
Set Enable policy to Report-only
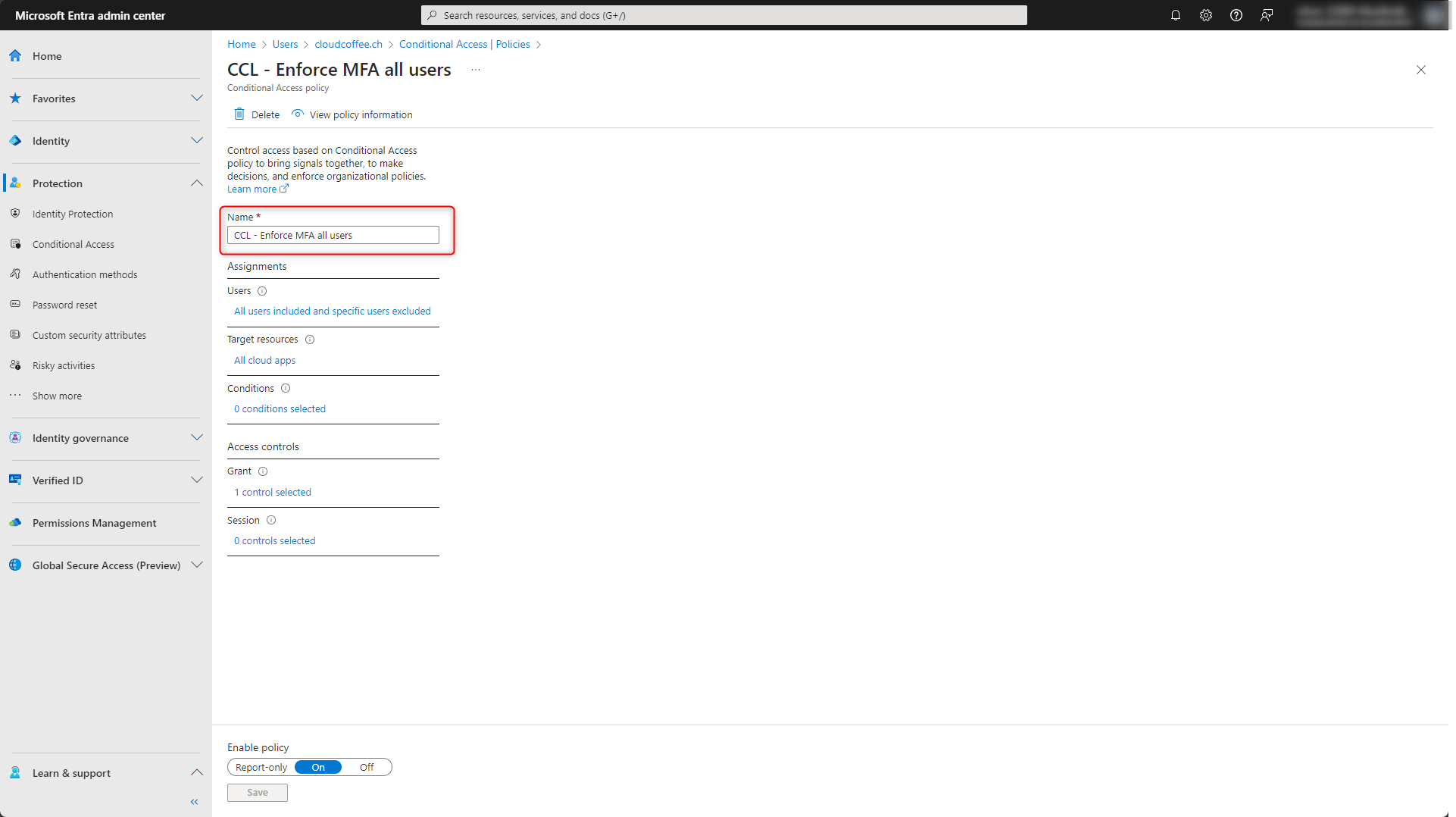click(261, 766)
